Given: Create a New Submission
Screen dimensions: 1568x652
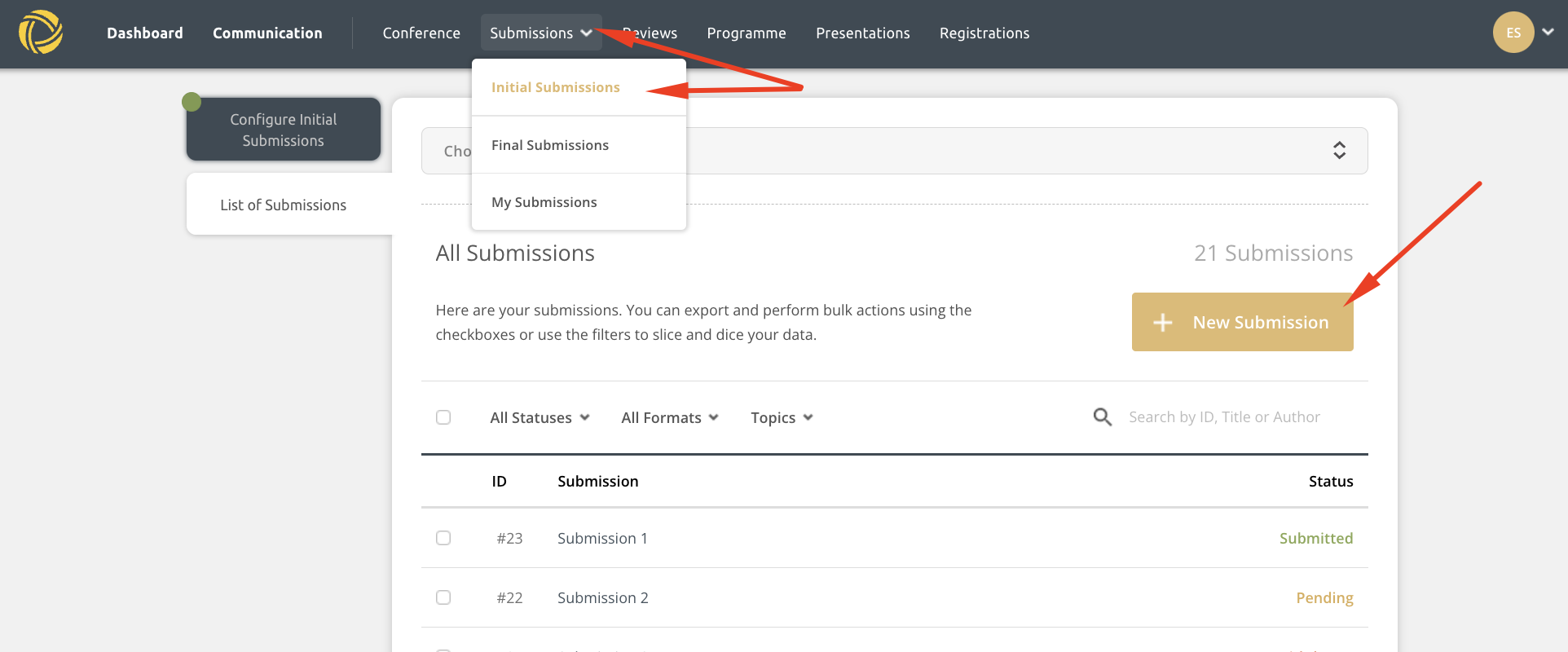Looking at the screenshot, I should coord(1242,322).
